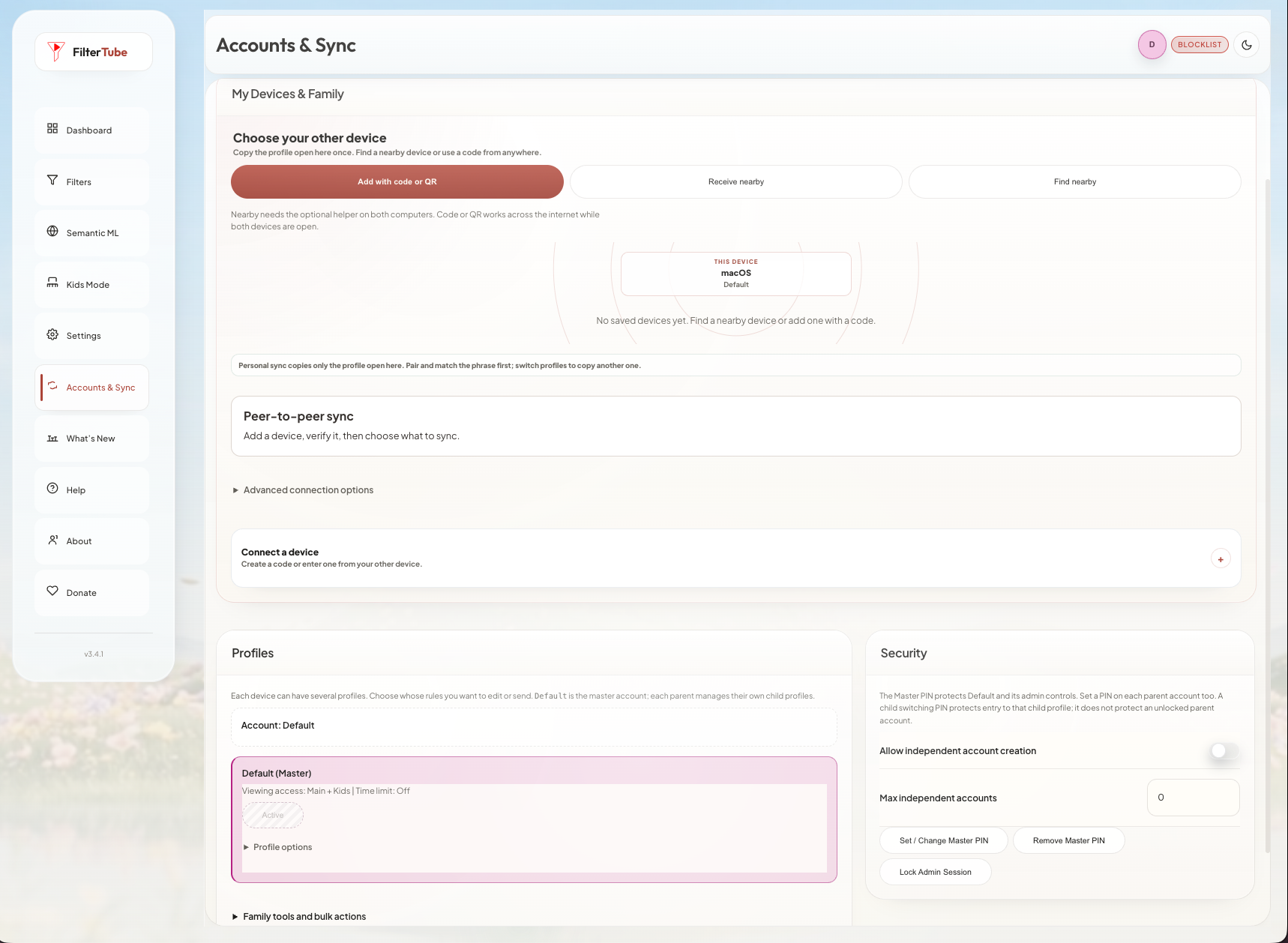Click the Semantic ML globe icon

[x=52, y=232]
